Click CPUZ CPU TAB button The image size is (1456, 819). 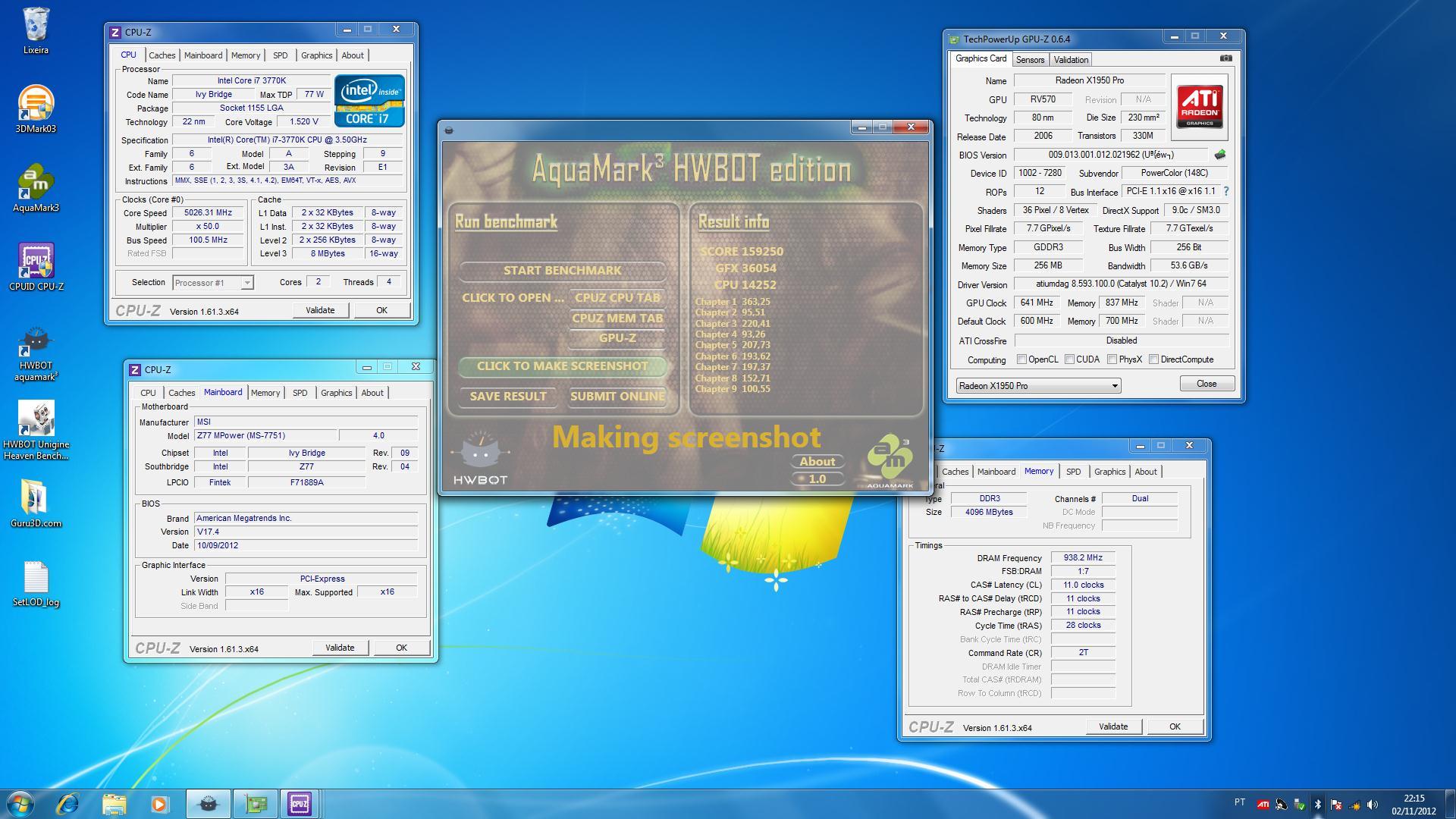617,298
